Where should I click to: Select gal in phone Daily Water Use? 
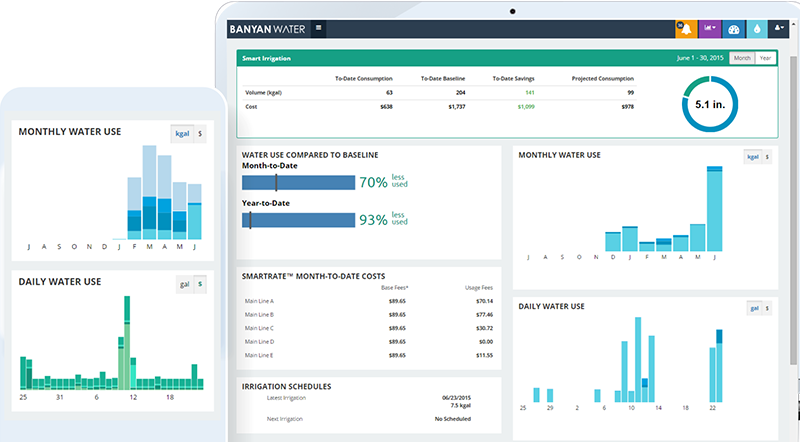click(184, 284)
